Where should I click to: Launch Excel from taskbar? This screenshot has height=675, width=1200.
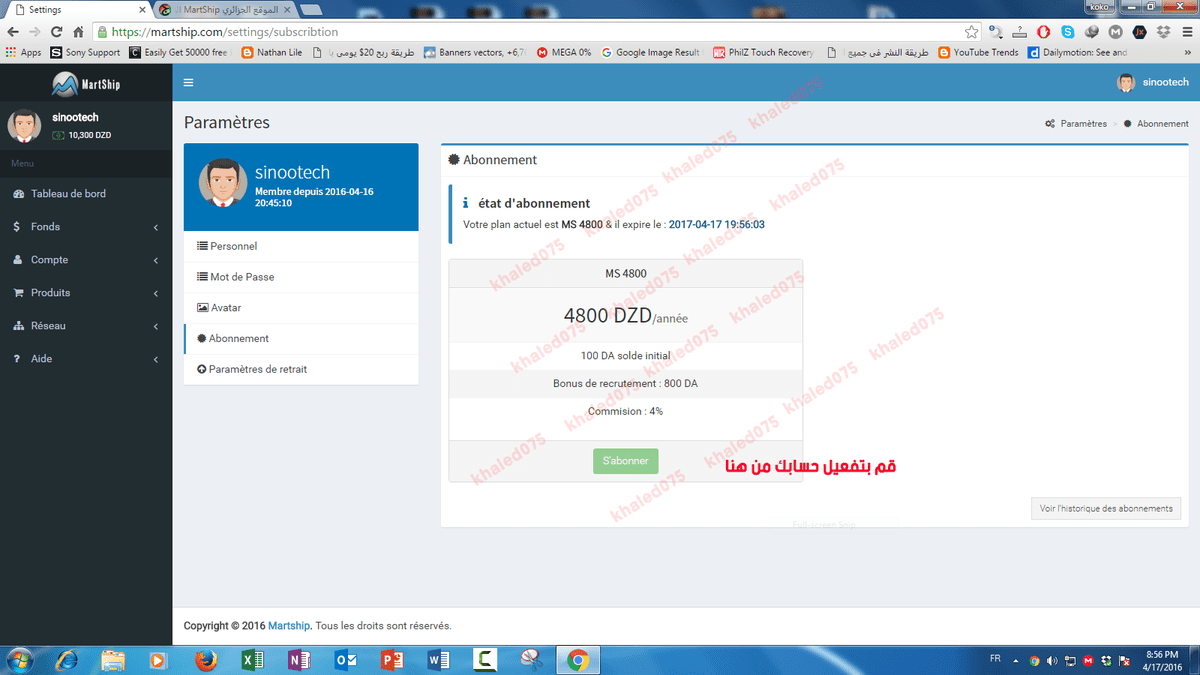point(253,660)
